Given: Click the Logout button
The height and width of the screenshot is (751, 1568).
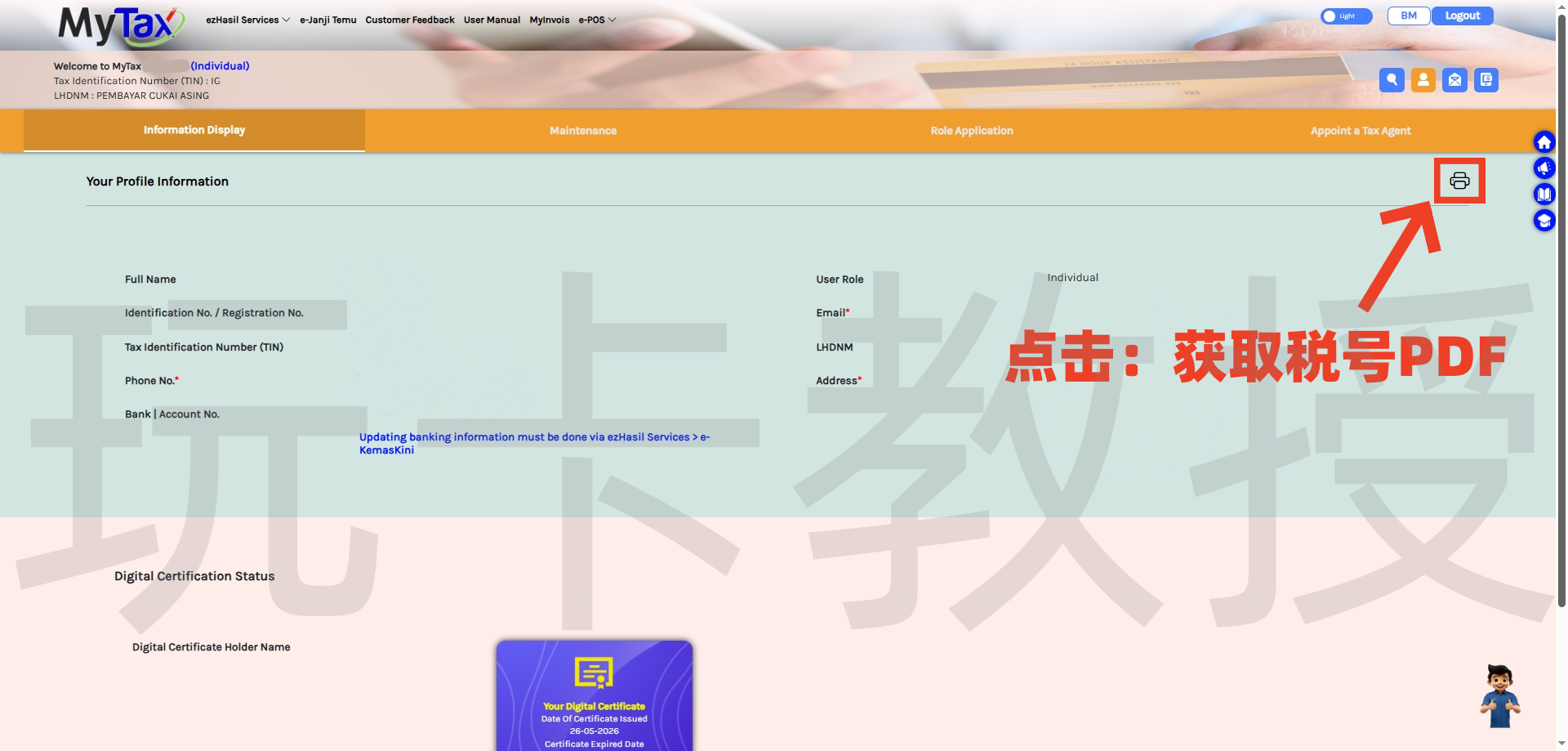Looking at the screenshot, I should coord(1463,16).
